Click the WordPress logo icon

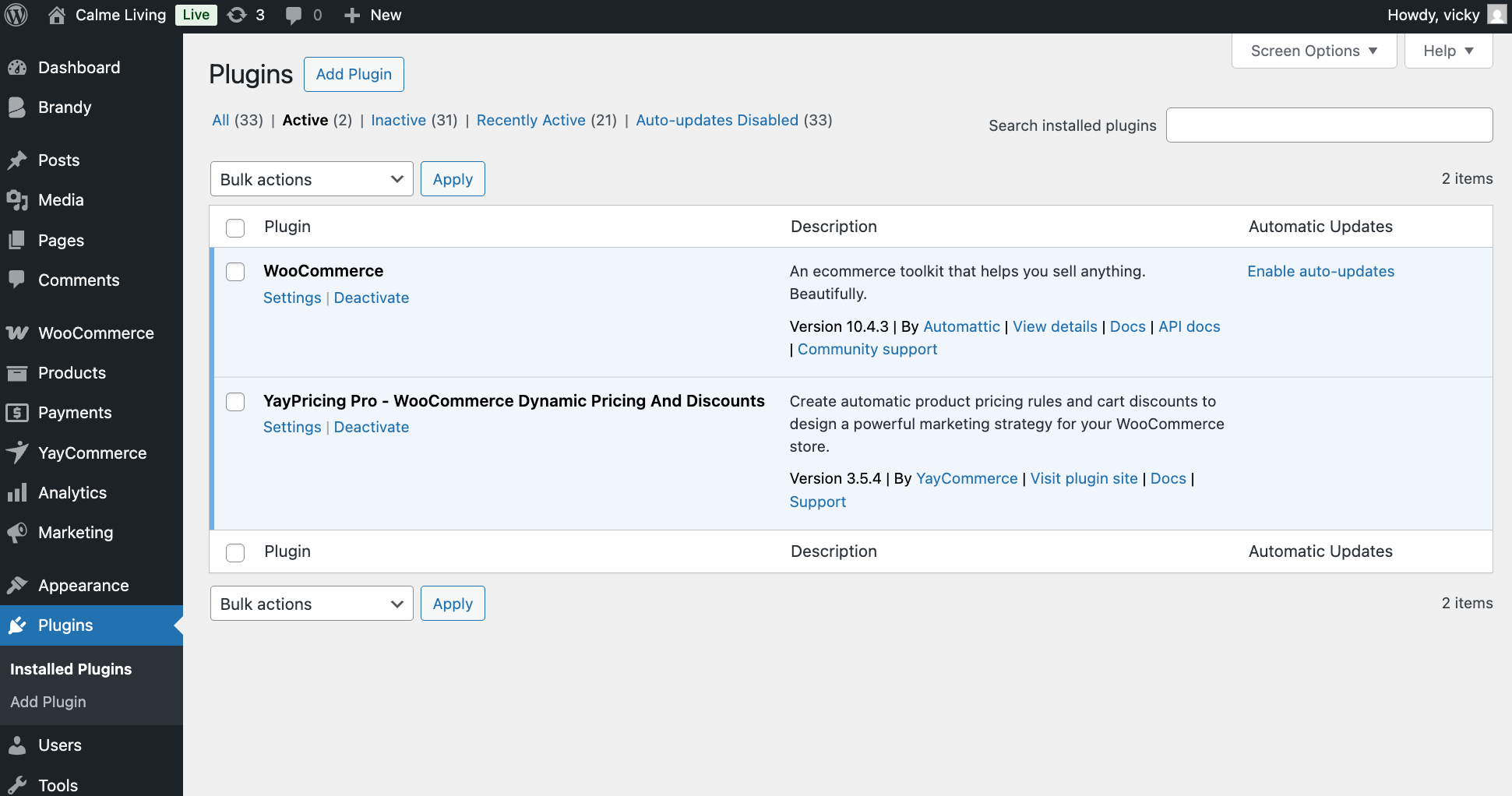16,15
